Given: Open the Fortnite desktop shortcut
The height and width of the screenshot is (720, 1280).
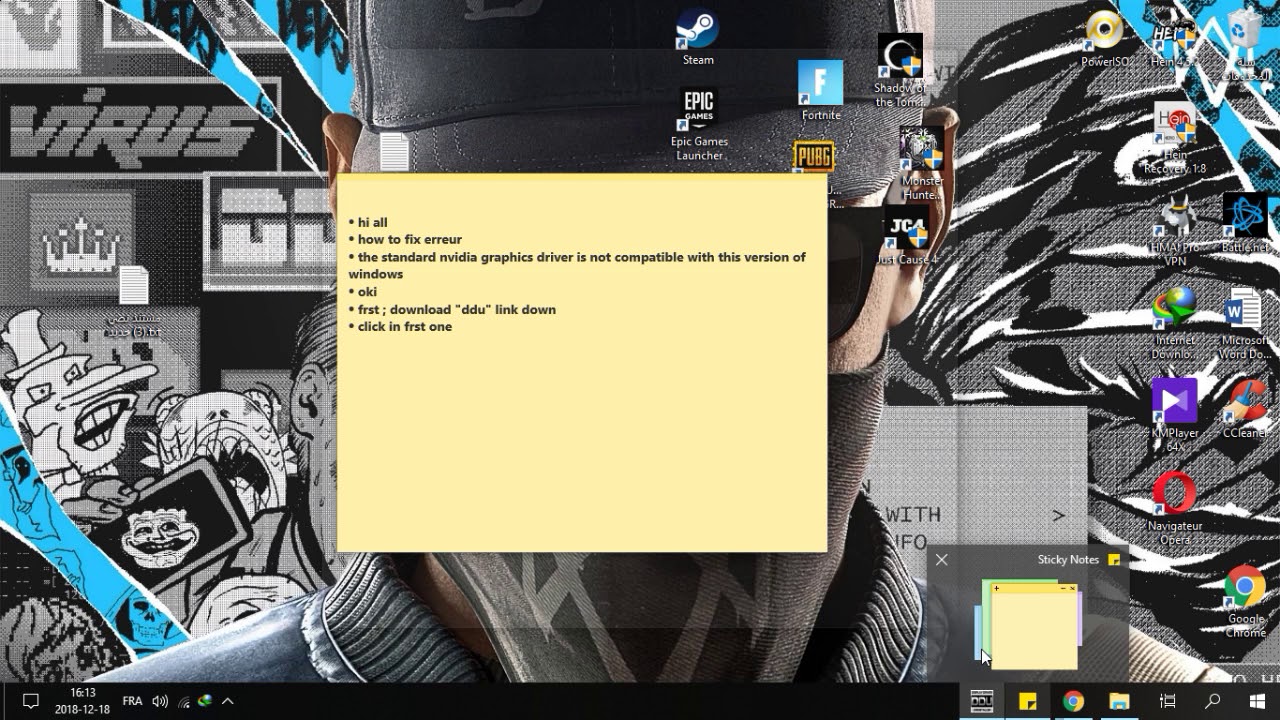Looking at the screenshot, I should [821, 90].
